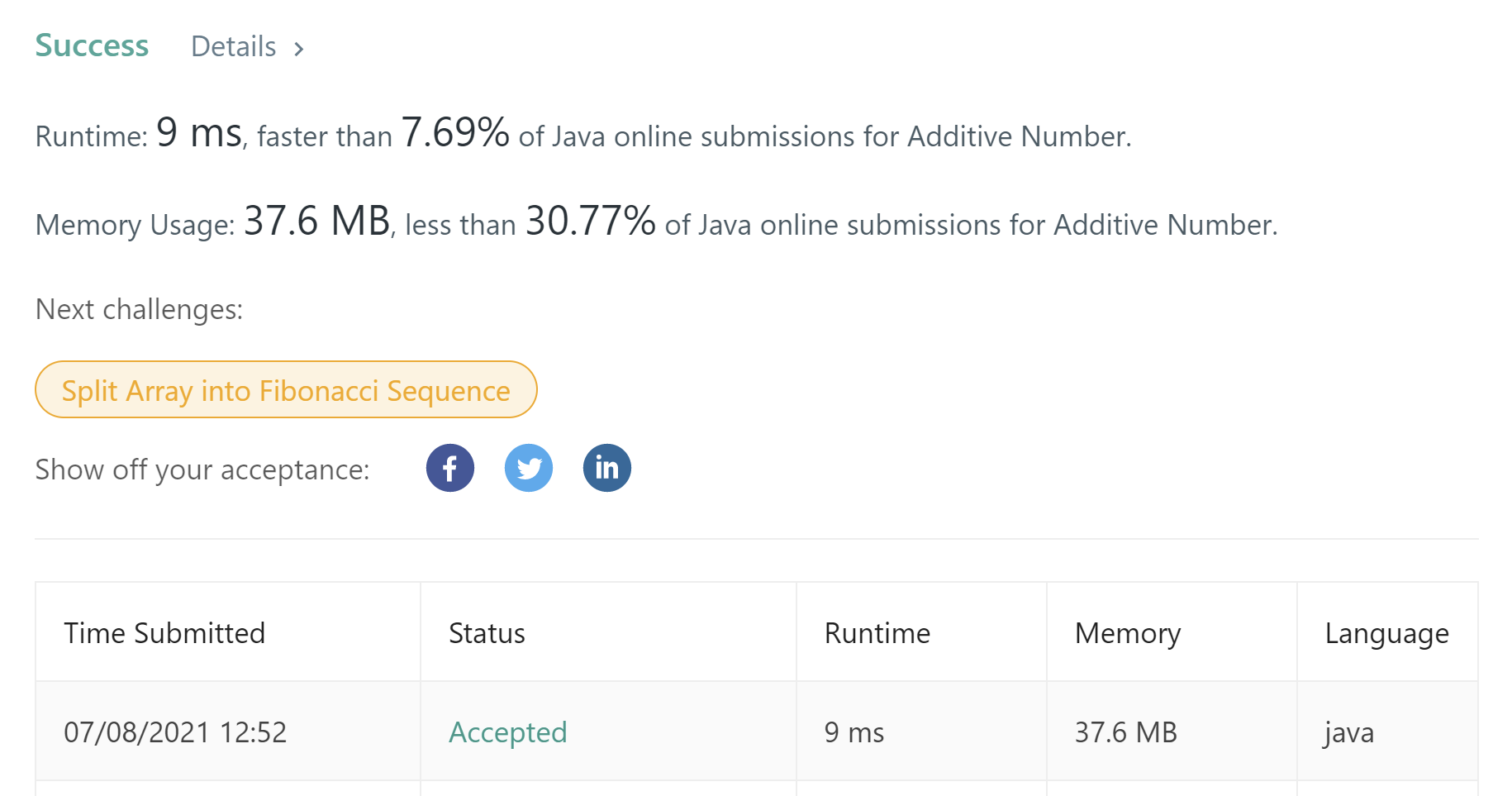Open Split Array into Fibonacci Sequence challenge
1512x796 pixels.
pos(286,390)
